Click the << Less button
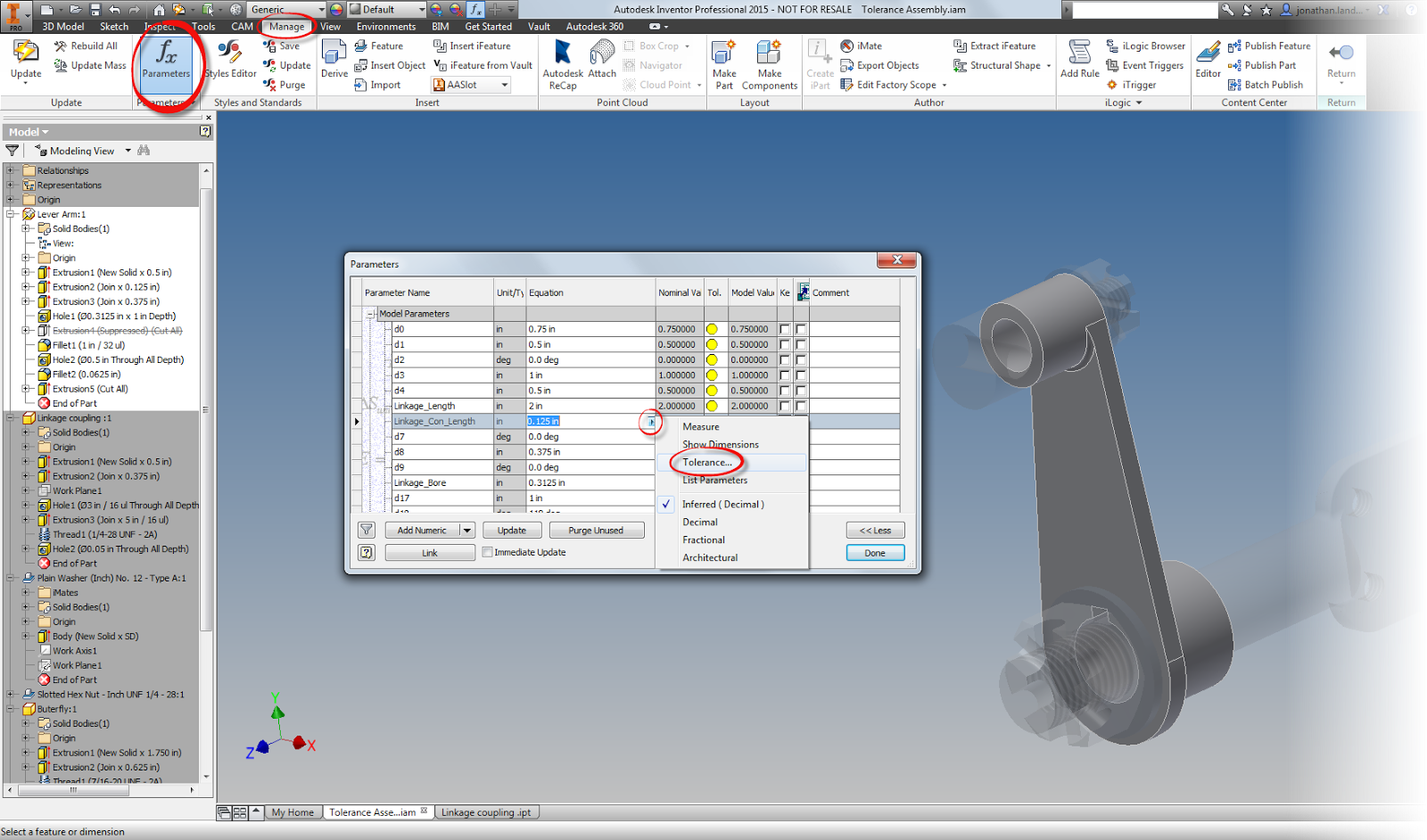 [875, 530]
